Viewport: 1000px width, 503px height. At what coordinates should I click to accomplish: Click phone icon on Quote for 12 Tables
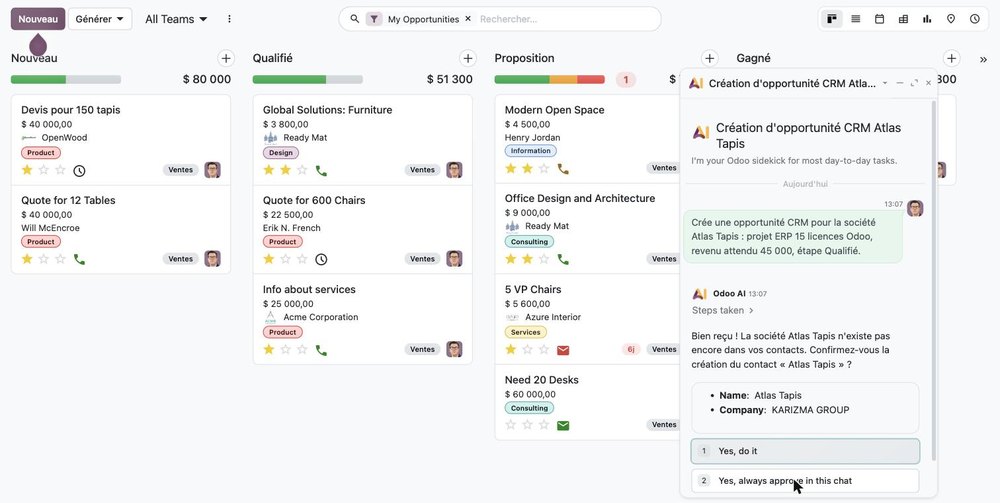(x=79, y=259)
